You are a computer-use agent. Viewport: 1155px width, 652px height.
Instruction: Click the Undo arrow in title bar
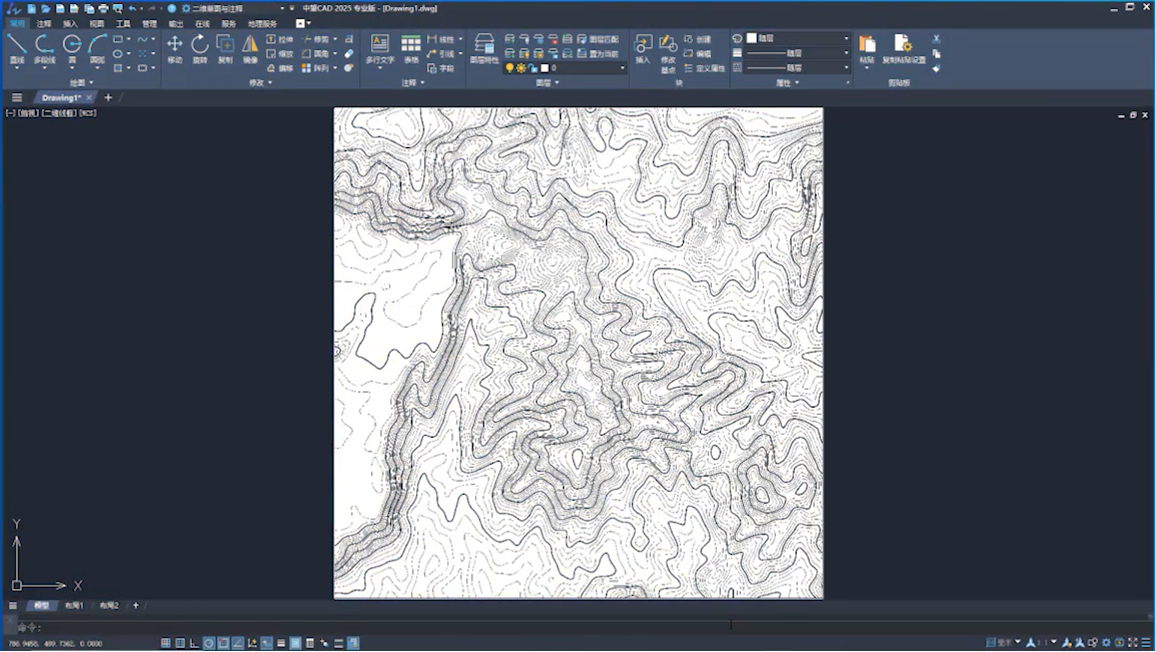[132, 9]
